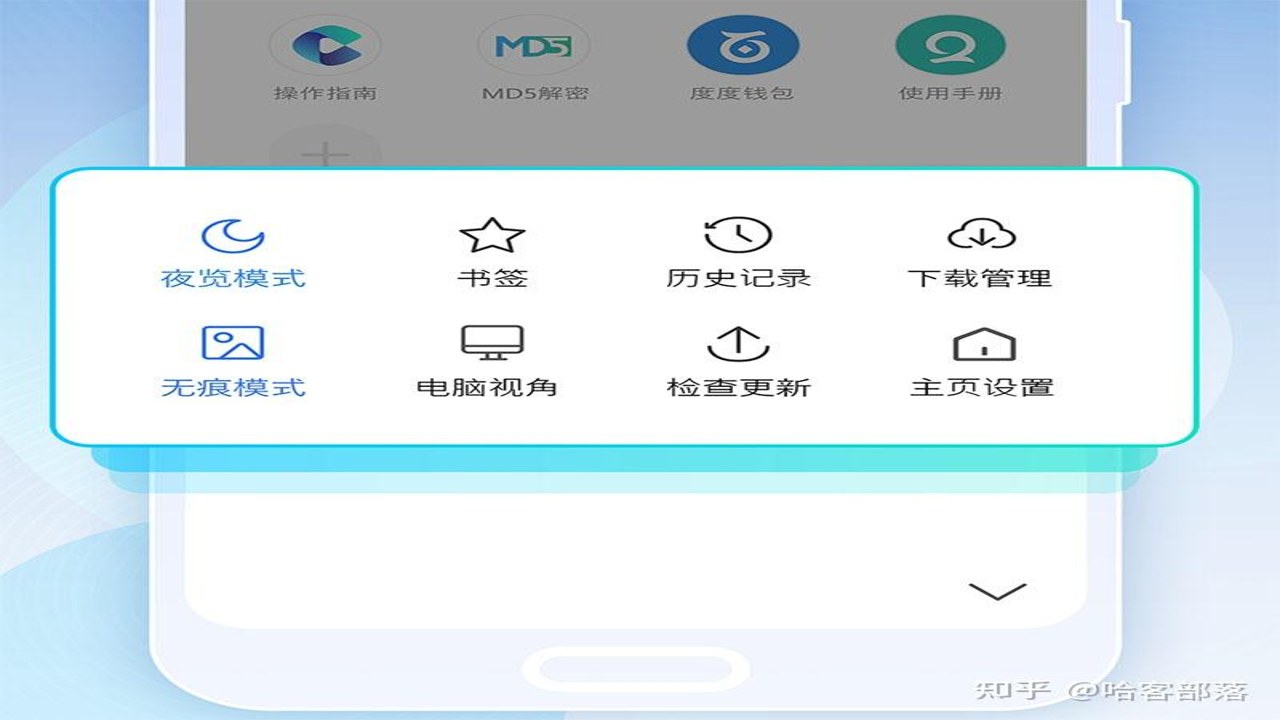
Task: Click the 书签 label
Action: click(x=492, y=278)
